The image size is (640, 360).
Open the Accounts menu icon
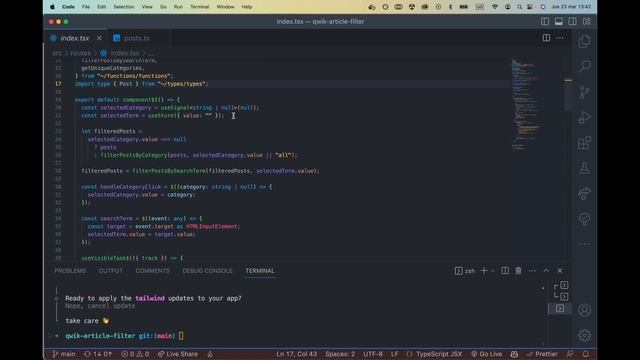tap(584, 310)
